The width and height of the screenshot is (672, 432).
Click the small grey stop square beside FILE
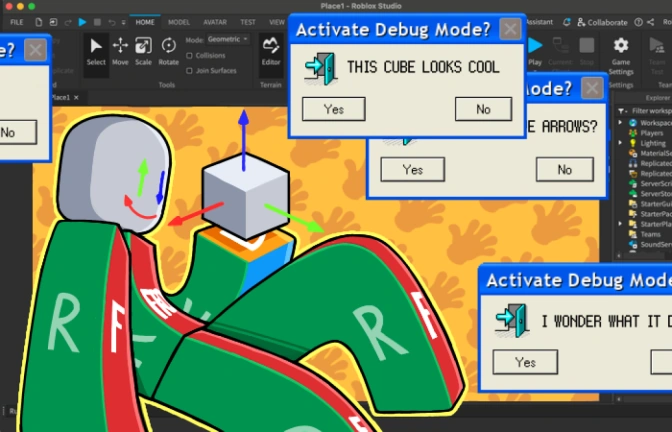point(97,22)
